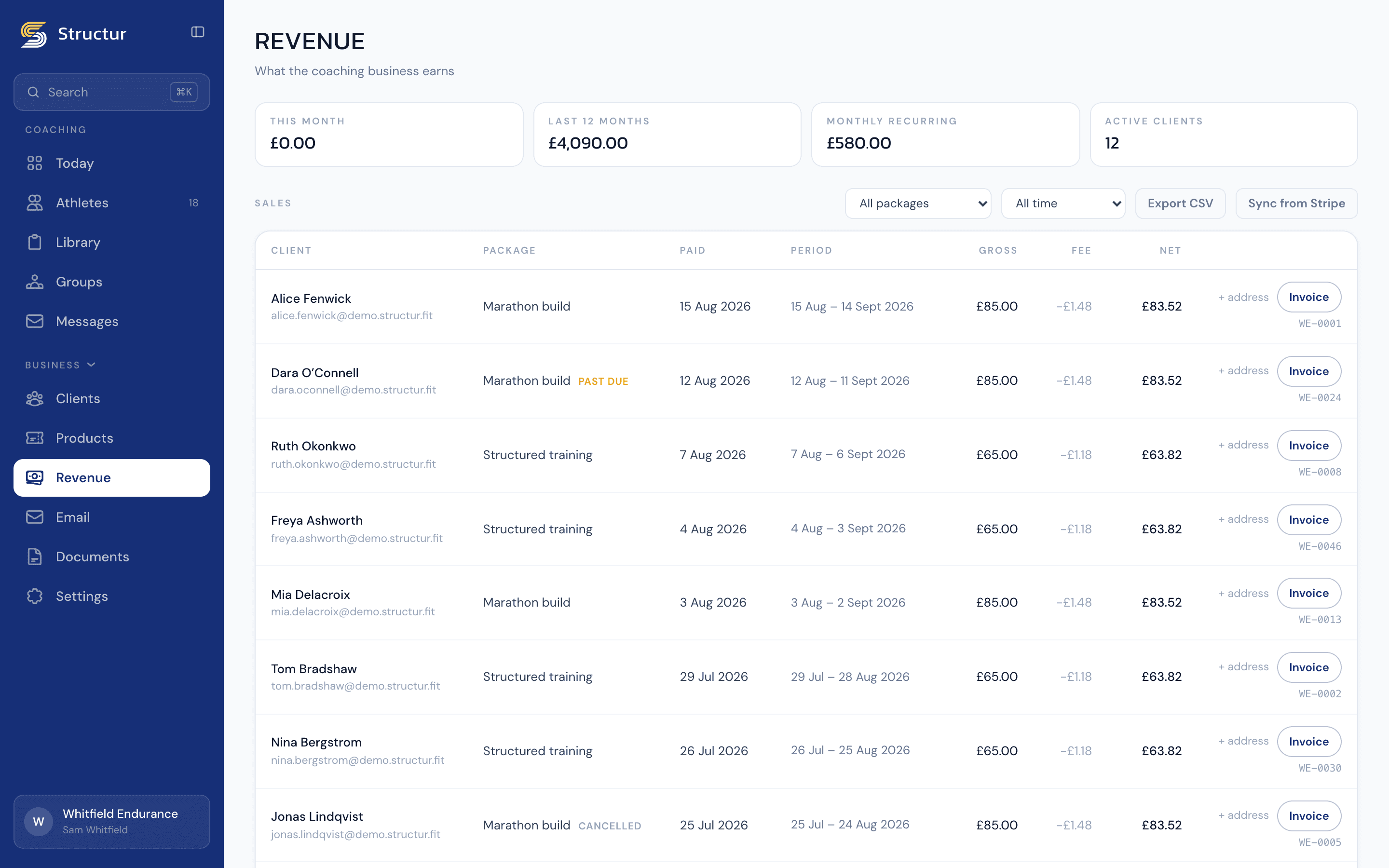Navigate to Products

[112, 438]
